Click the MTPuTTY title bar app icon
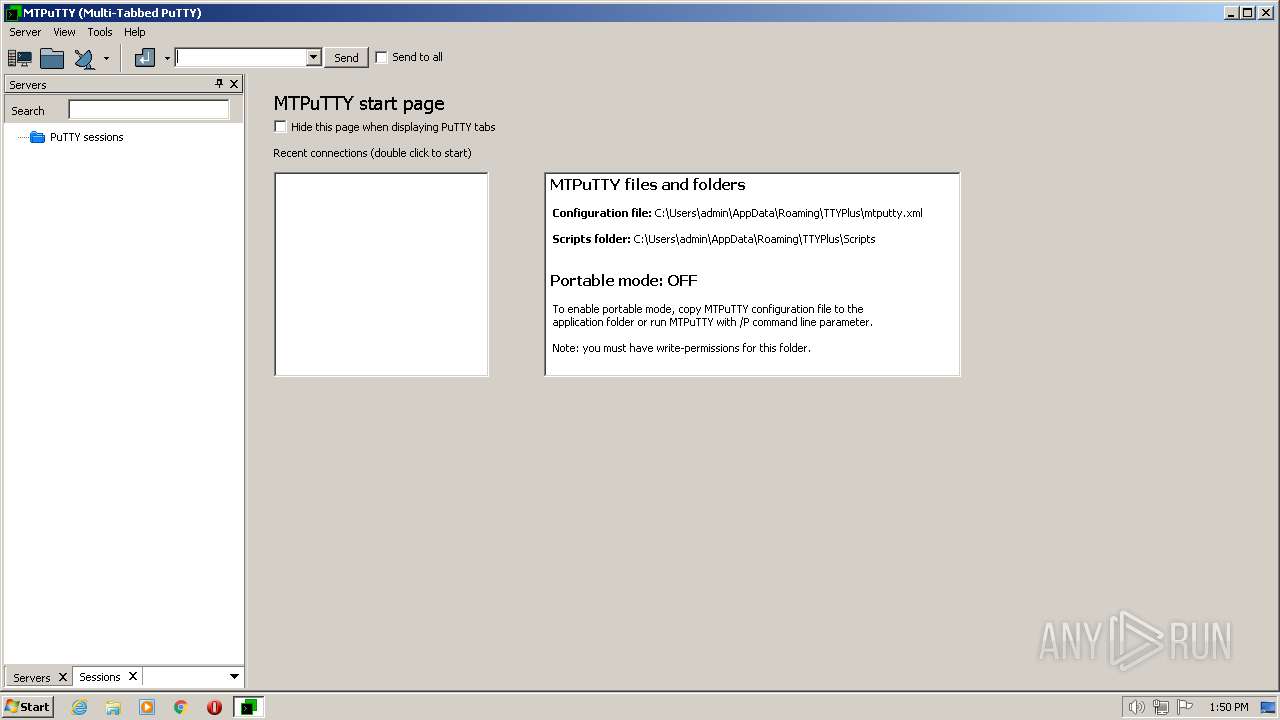The image size is (1280, 720). click(13, 13)
